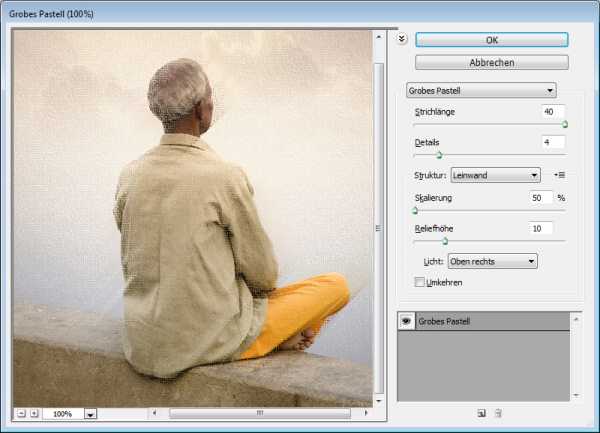Click the preview horizontal scrollbar right arrow
The height and width of the screenshot is (433, 600).
pyautogui.click(x=366, y=413)
